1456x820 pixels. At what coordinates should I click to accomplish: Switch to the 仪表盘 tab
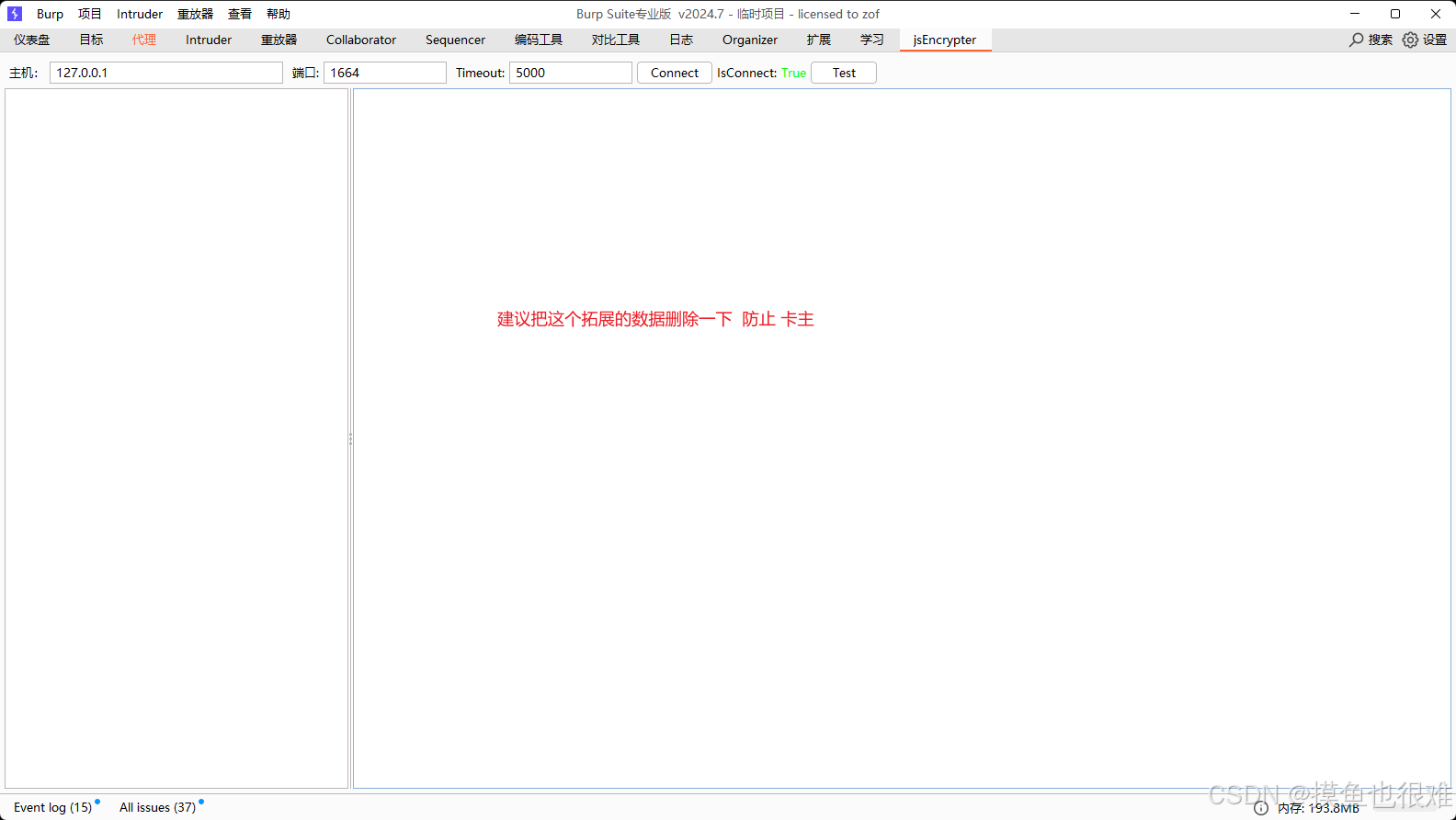point(32,40)
